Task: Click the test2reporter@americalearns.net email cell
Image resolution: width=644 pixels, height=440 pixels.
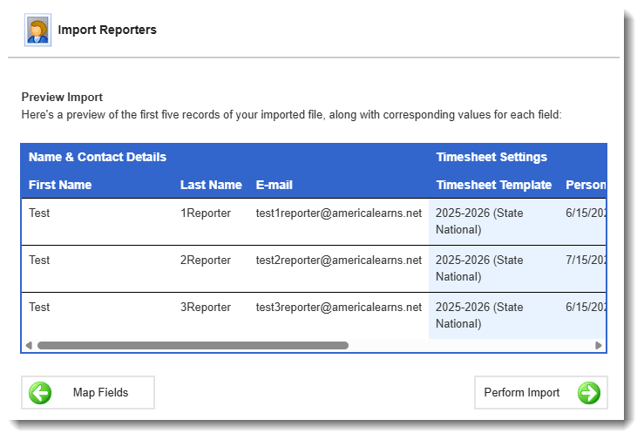Action: (x=339, y=260)
